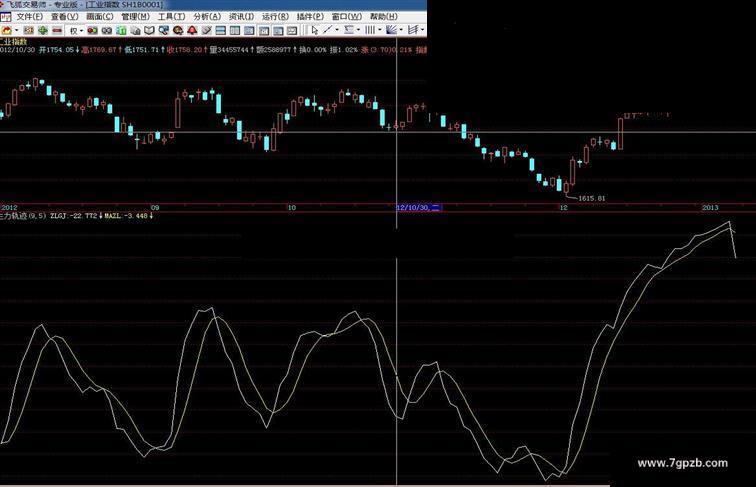Select the horizontal split window layout icon
This screenshot has width=756, height=487.
220,30
